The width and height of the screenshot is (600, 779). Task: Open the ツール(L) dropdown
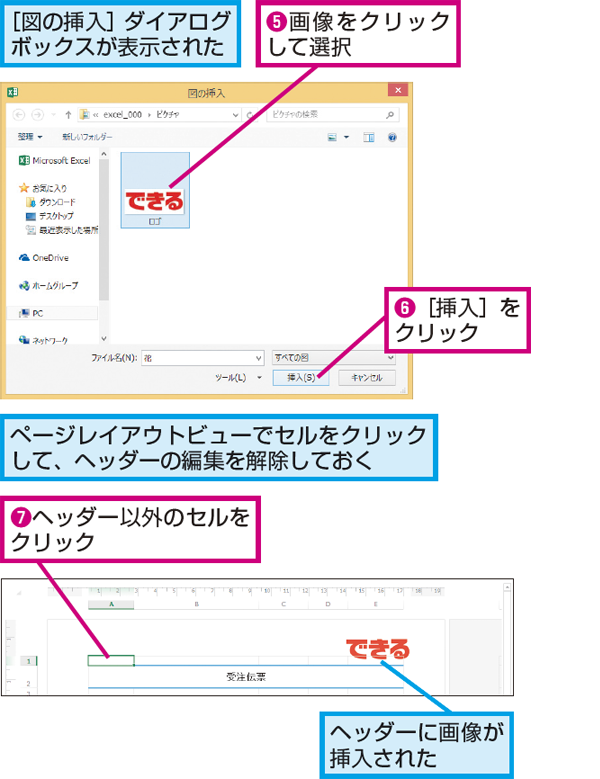click(x=238, y=378)
